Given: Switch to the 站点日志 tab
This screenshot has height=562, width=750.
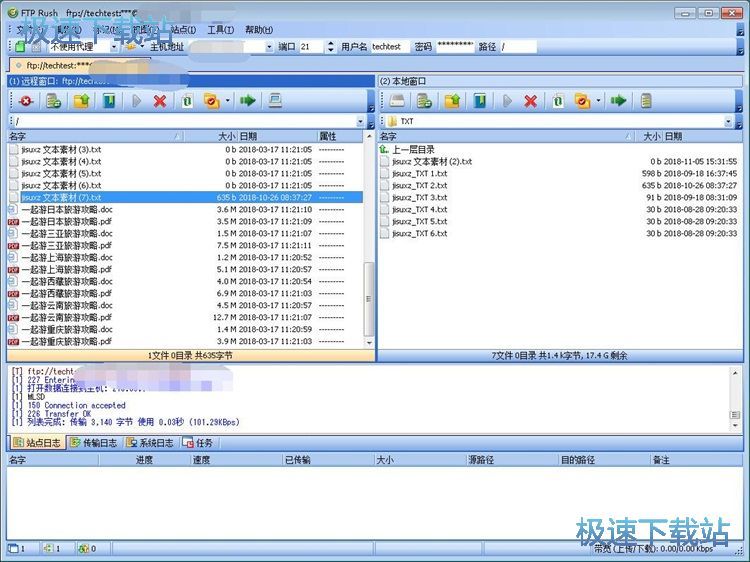Looking at the screenshot, I should pyautogui.click(x=38, y=442).
